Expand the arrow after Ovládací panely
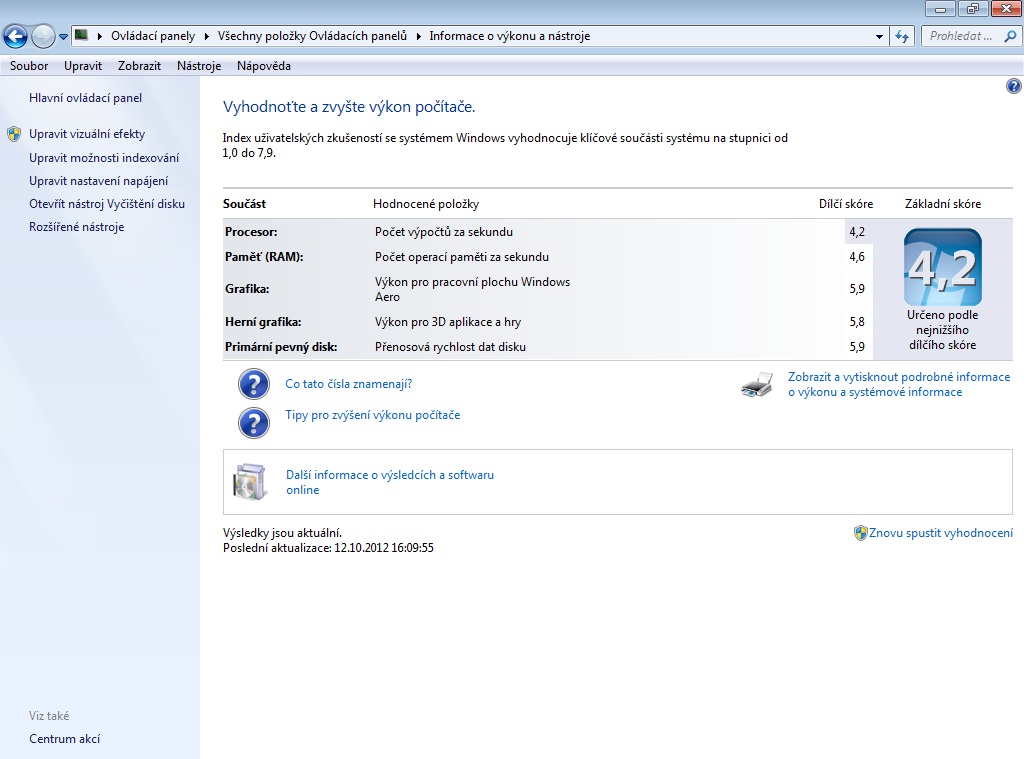The height and width of the screenshot is (759, 1035). tap(206, 36)
